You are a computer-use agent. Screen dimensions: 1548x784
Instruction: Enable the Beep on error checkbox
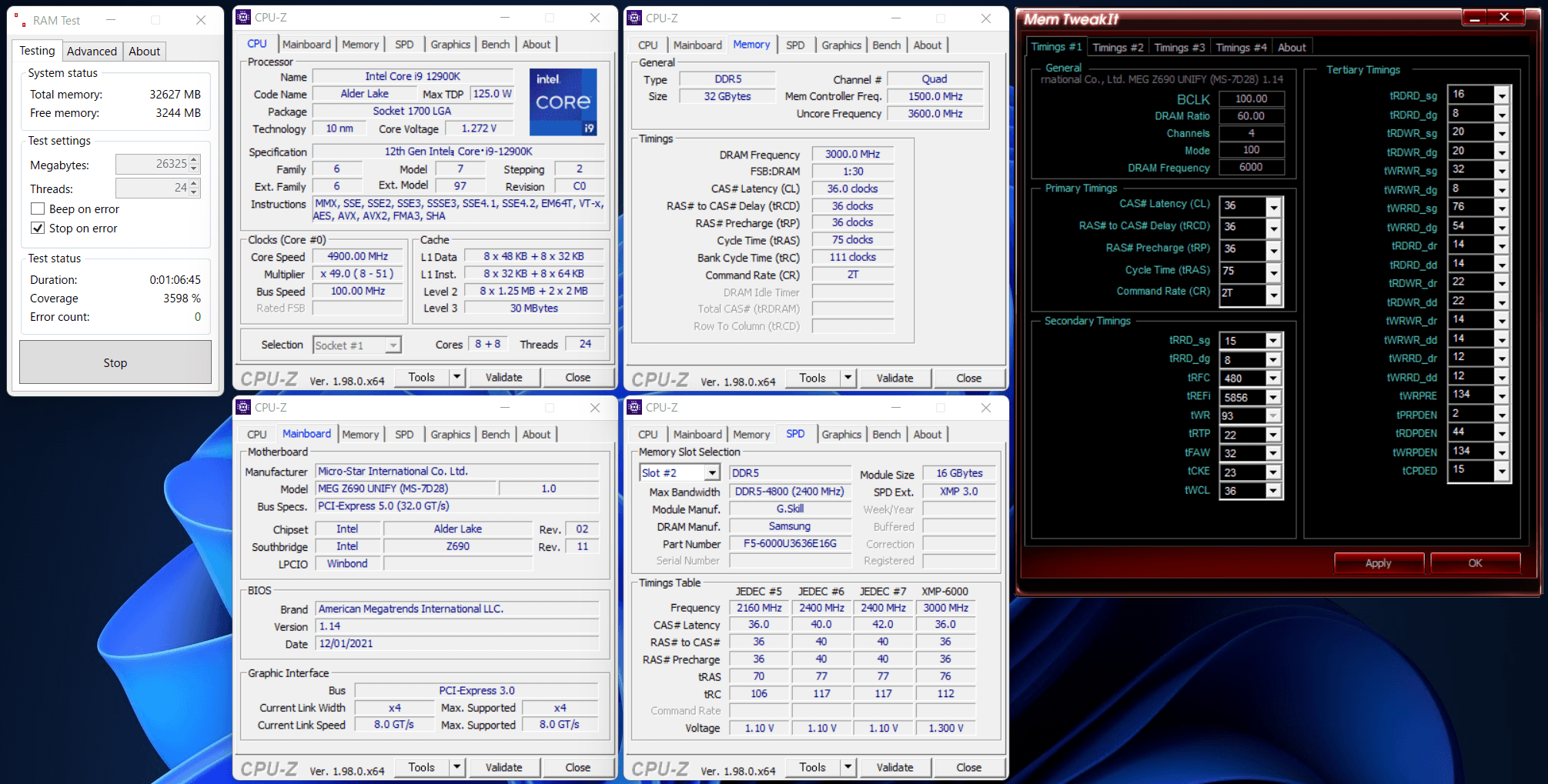pyautogui.click(x=37, y=209)
